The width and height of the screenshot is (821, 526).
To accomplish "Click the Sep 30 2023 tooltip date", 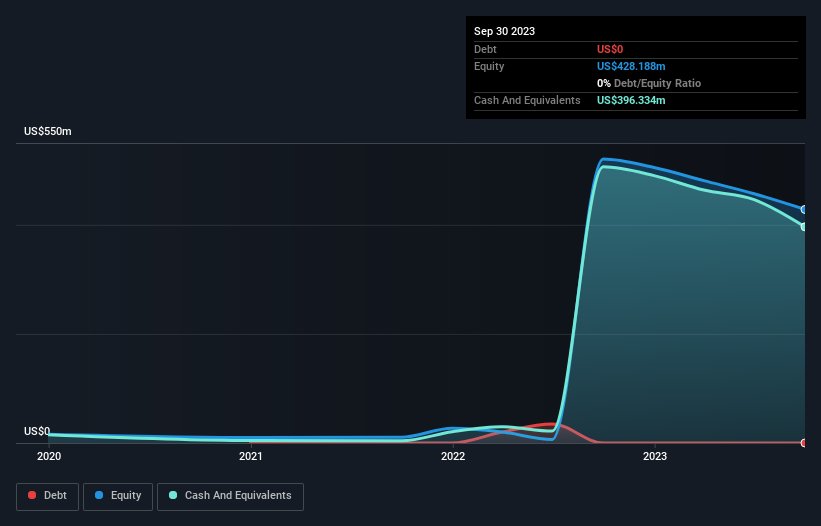I will (x=504, y=31).
